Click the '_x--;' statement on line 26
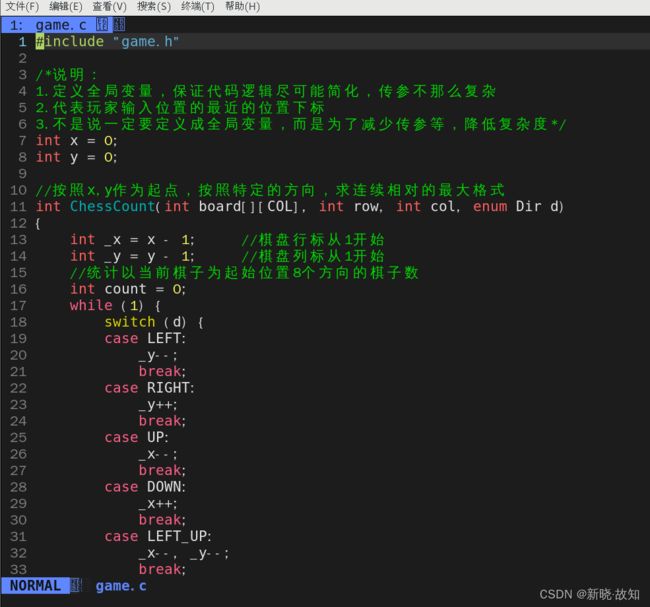Image resolution: width=650 pixels, height=607 pixels. (x=158, y=454)
